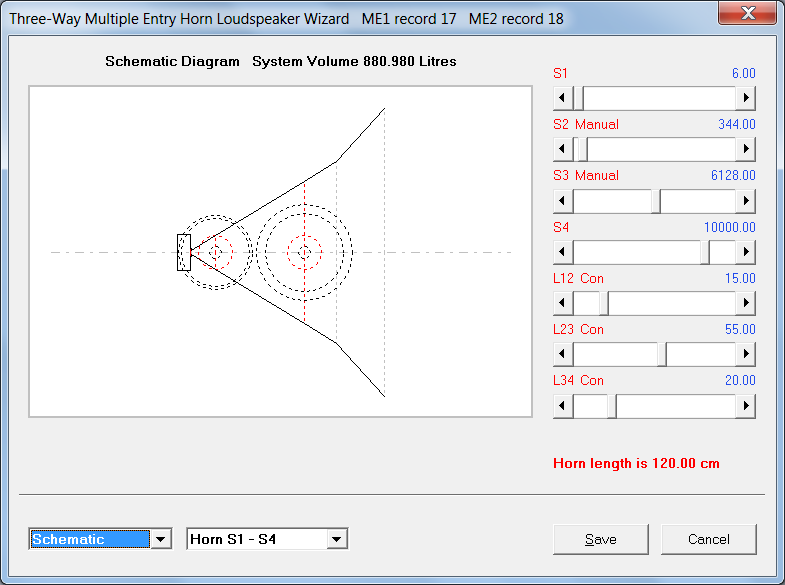The height and width of the screenshot is (585, 785).
Task: Click the System Volume 880.980 Litres heading
Action: point(354,61)
